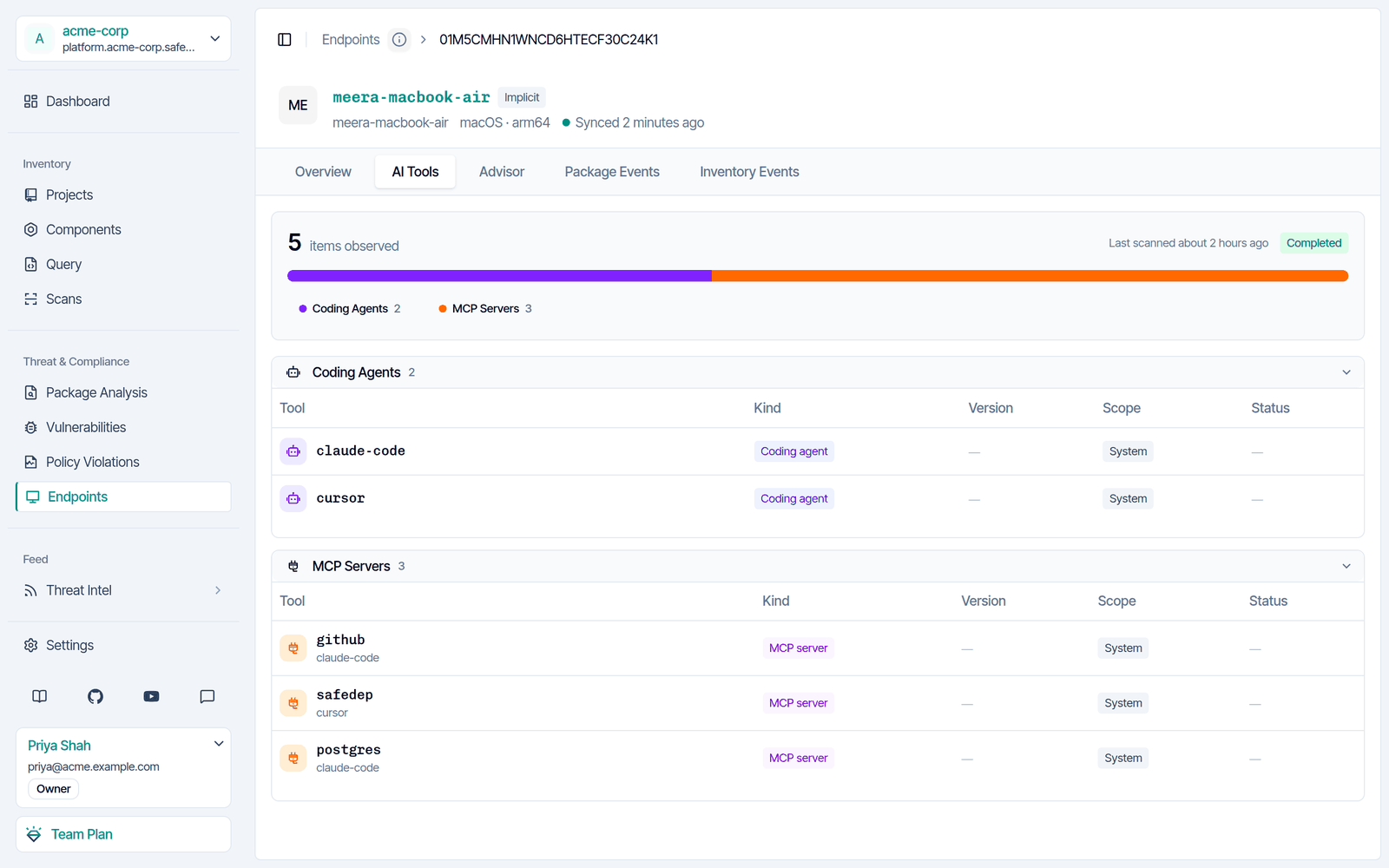Click the orange MCP Servers bar segment
This screenshot has width=1389, height=868.
click(1030, 276)
